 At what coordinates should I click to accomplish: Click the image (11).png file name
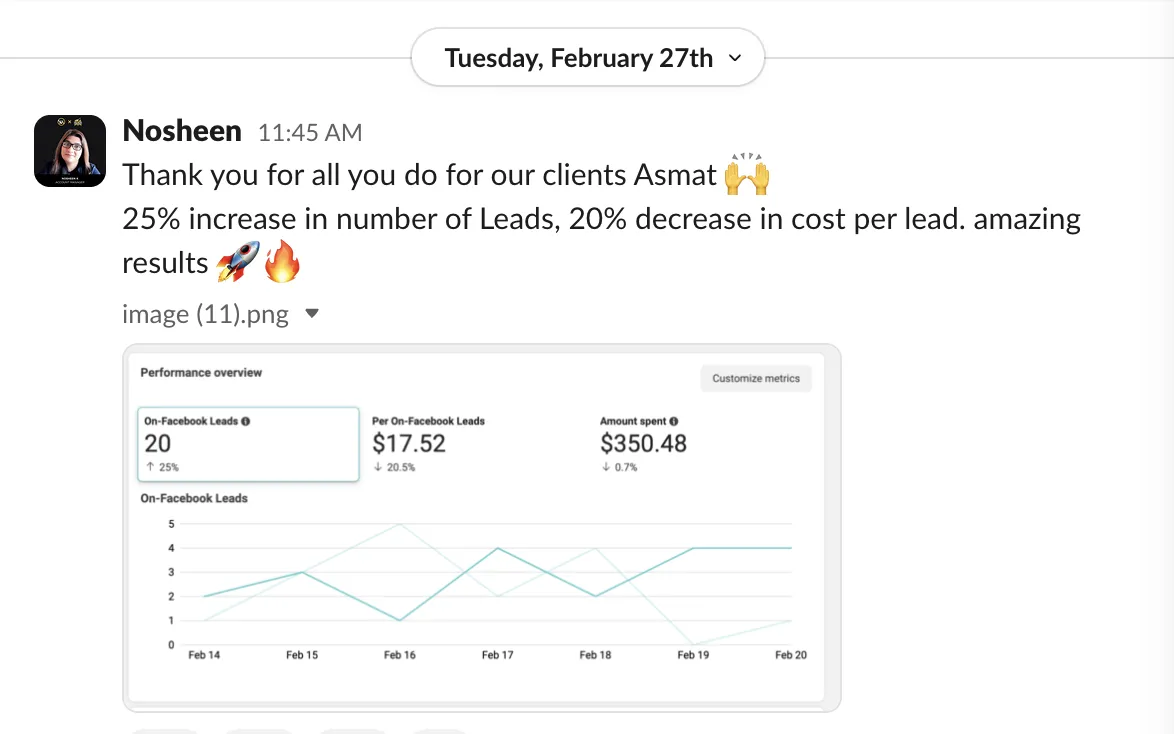click(x=205, y=314)
